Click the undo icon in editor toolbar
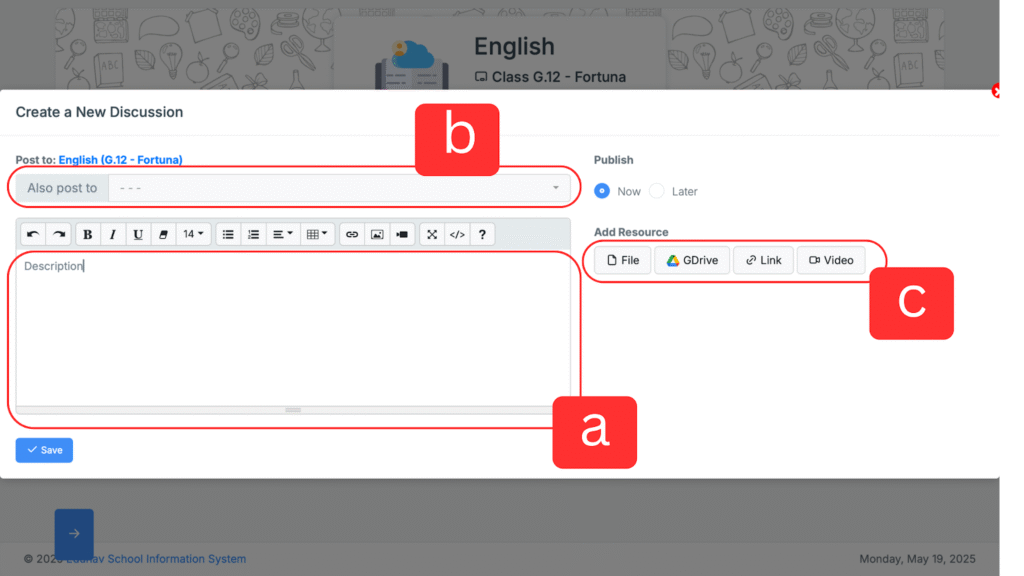This screenshot has width=1024, height=576. coord(33,234)
